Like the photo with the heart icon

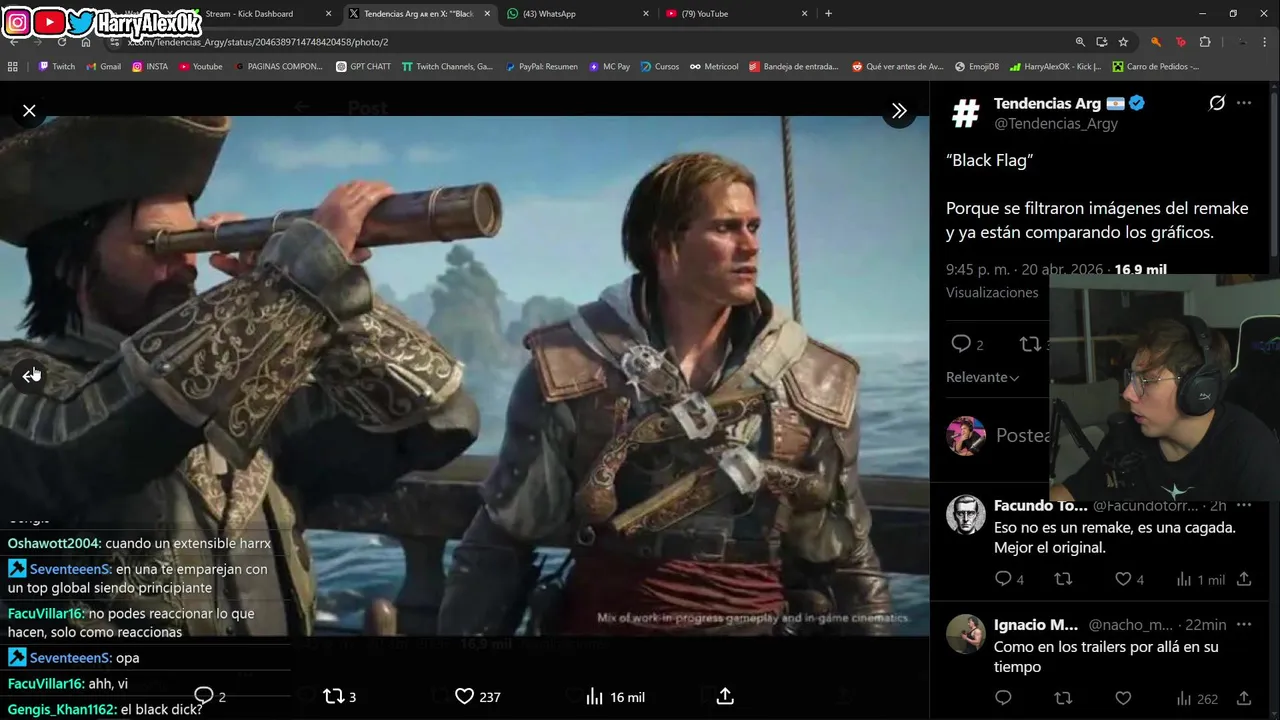pos(464,696)
